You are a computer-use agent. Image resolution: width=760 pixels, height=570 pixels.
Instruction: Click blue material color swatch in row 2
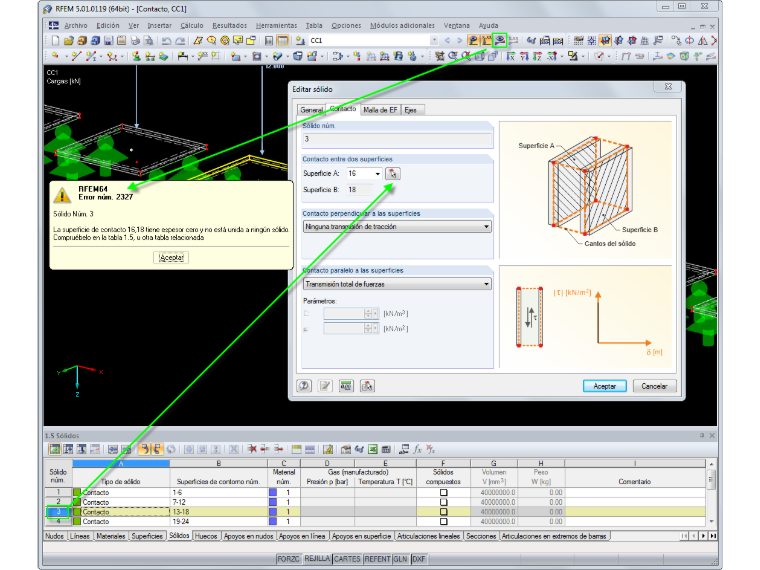pyautogui.click(x=273, y=502)
